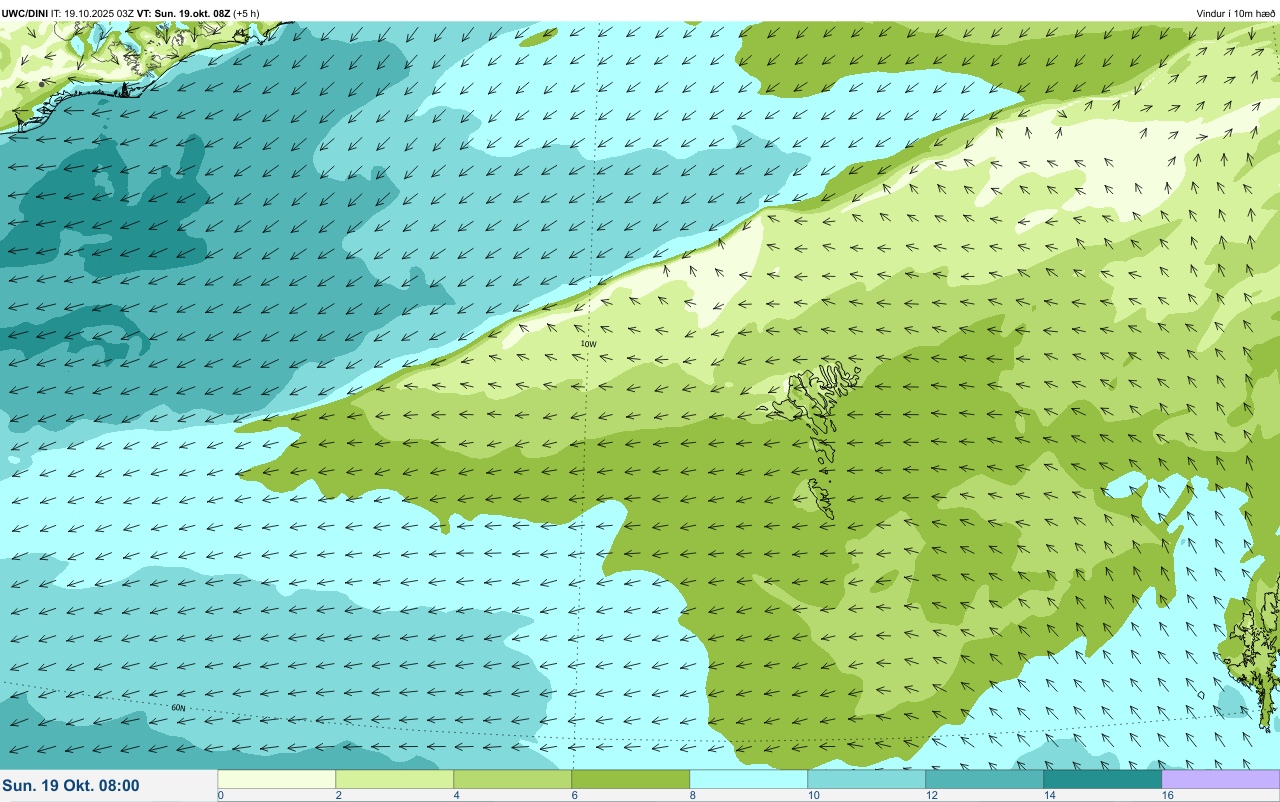Click the legend scale value '4'

[457, 795]
